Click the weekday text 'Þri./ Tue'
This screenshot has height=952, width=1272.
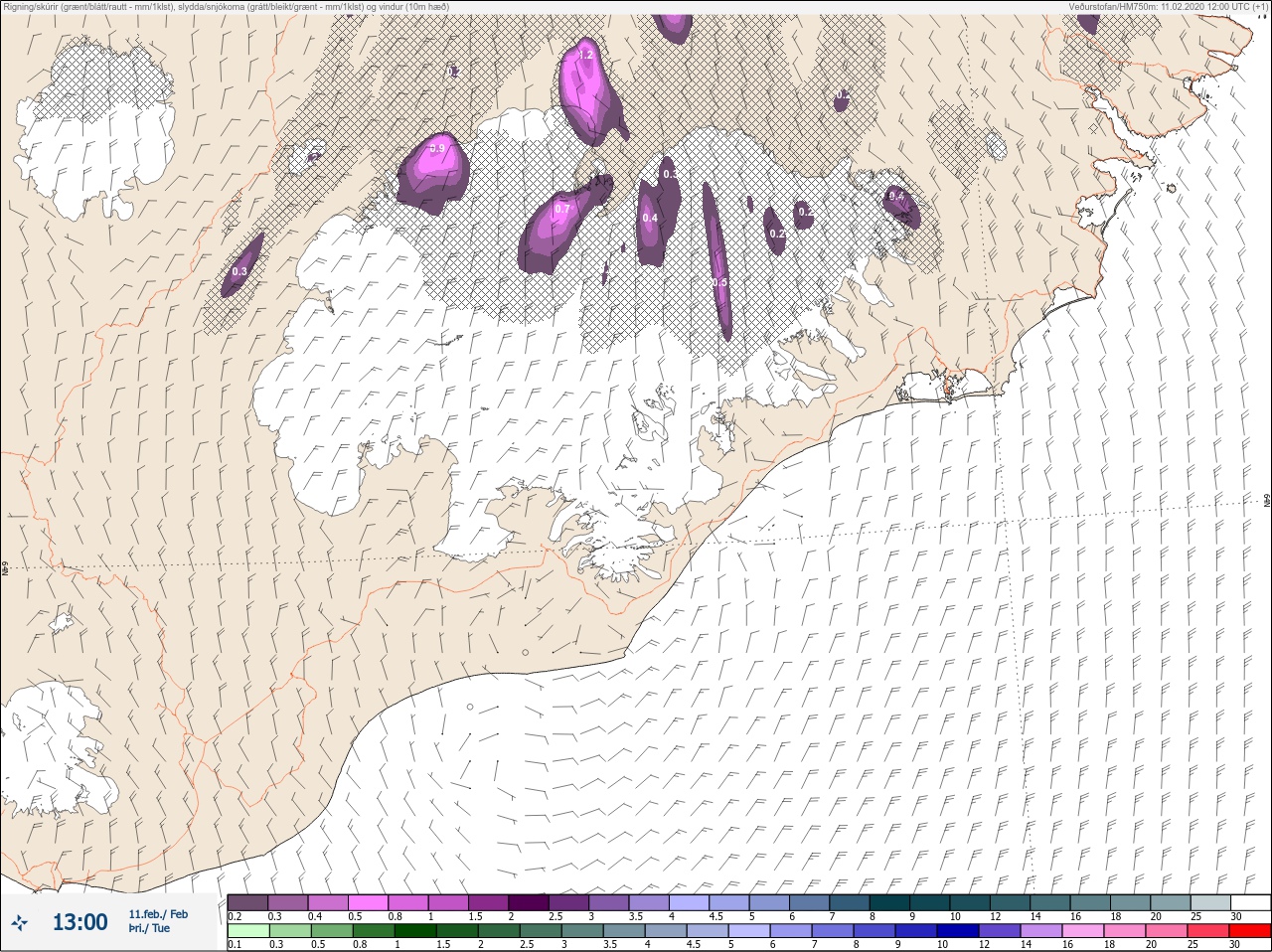coord(149,928)
